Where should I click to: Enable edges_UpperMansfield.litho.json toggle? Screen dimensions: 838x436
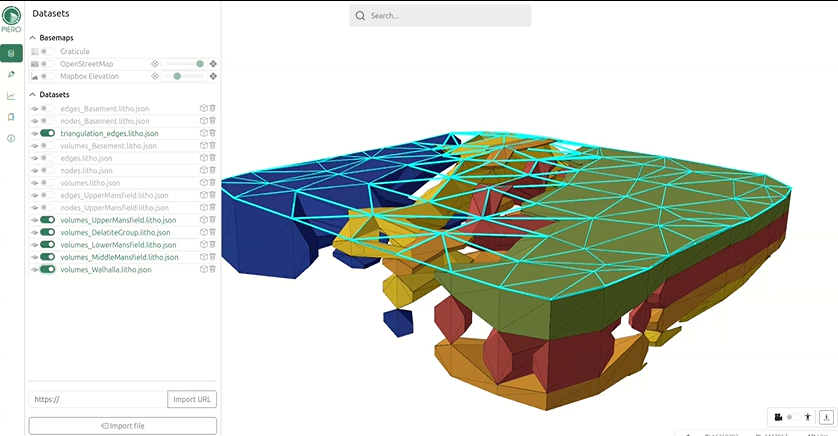pyautogui.click(x=48, y=195)
